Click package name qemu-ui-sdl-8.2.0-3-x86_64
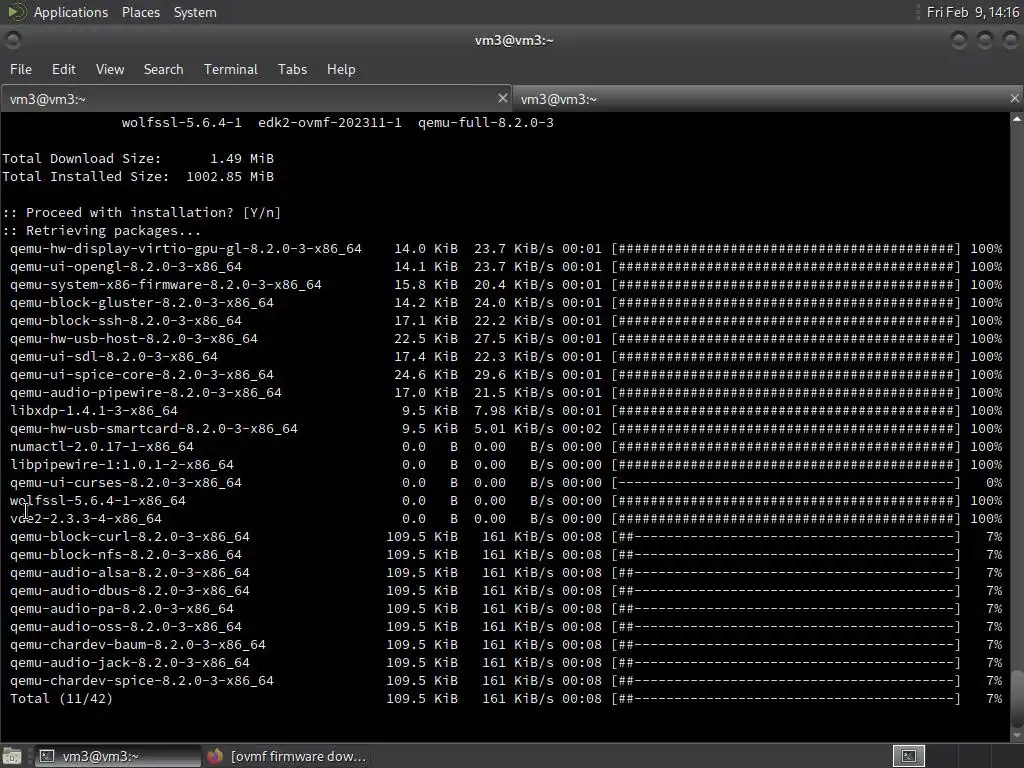The height and width of the screenshot is (768, 1024). [x=114, y=357]
